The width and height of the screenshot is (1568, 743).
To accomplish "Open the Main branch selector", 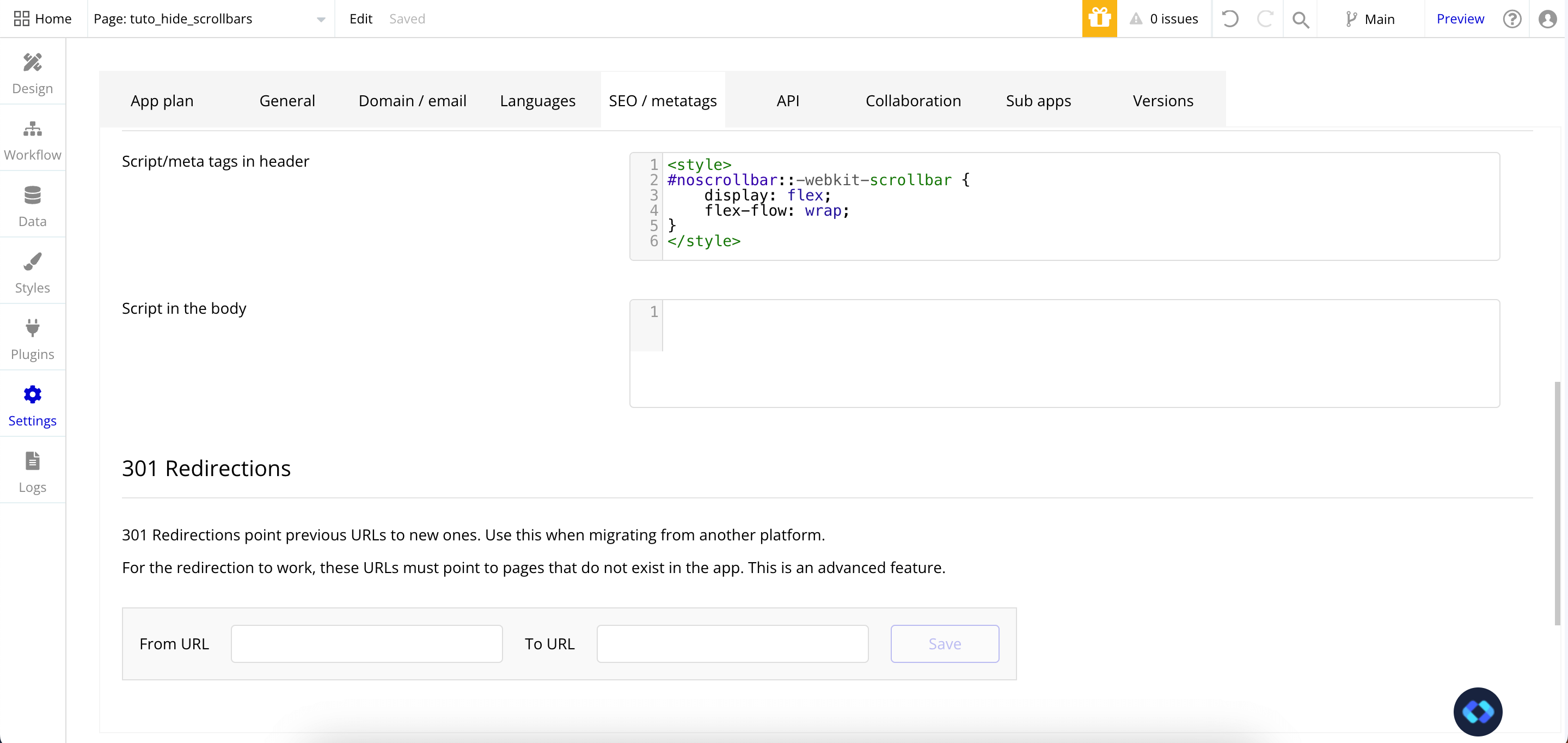I will click(x=1371, y=19).
